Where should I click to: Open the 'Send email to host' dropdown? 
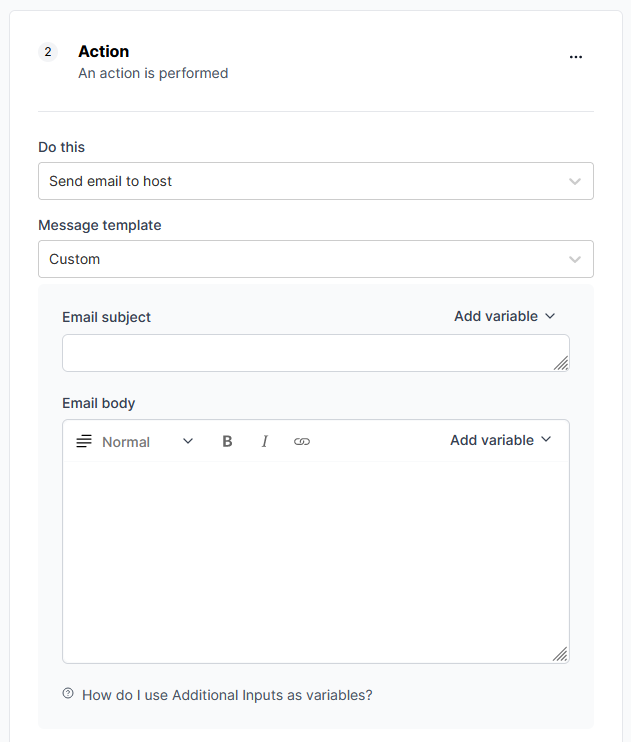point(316,181)
